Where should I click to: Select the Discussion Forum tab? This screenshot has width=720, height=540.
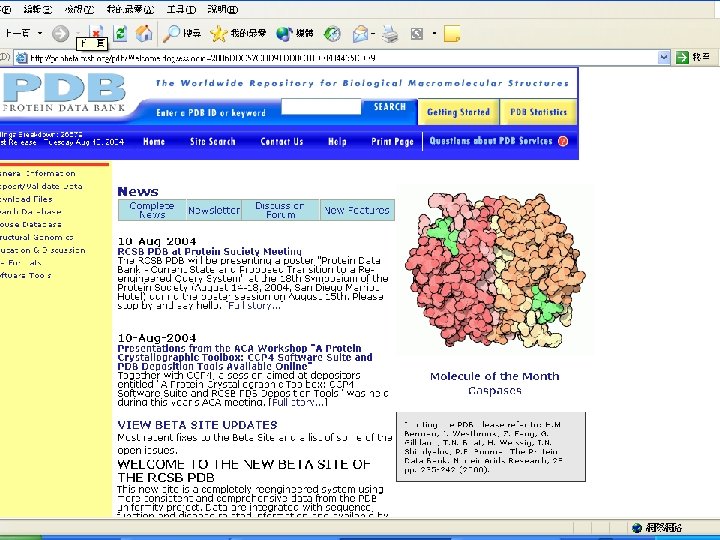coord(280,210)
